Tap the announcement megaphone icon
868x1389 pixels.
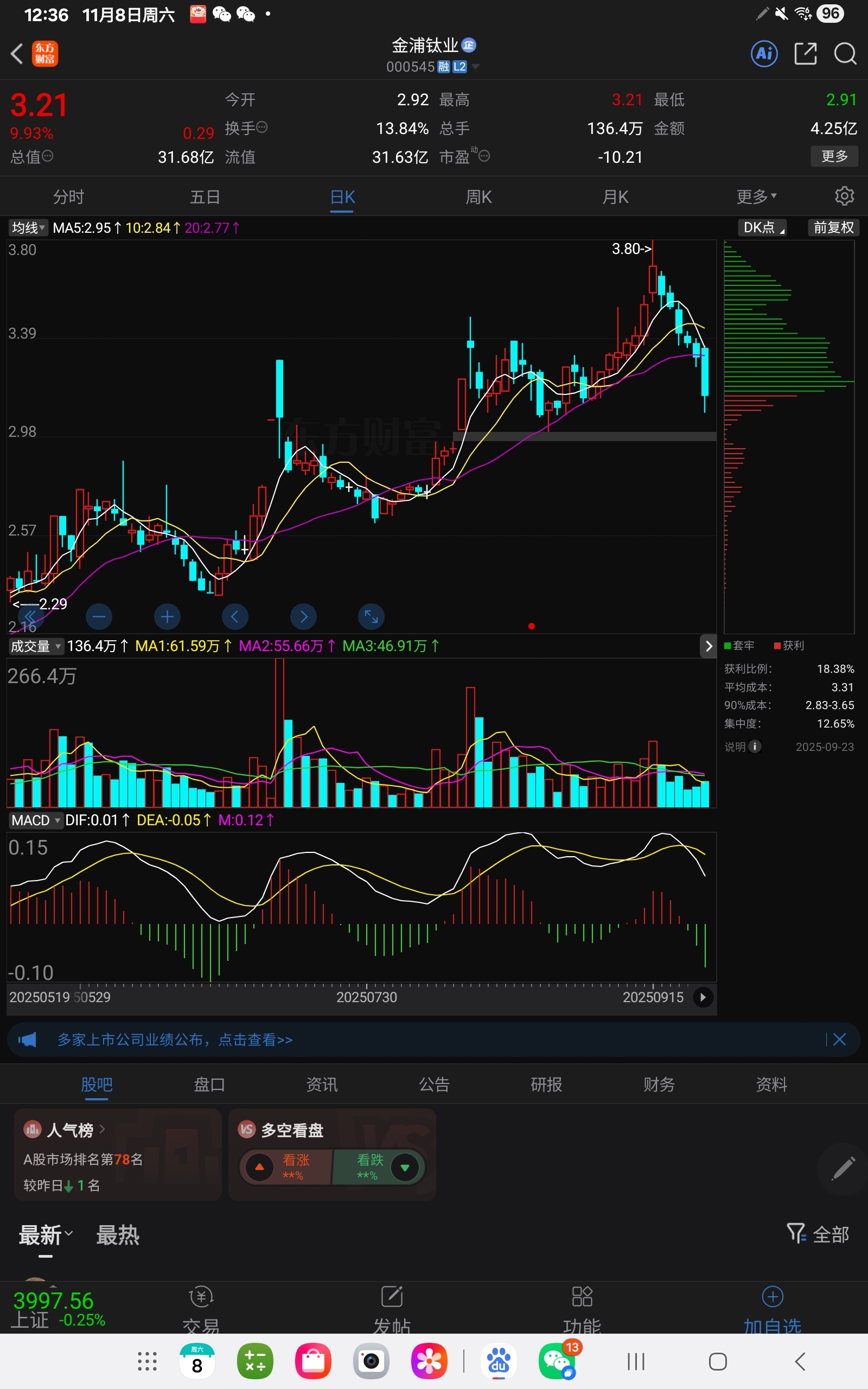click(x=27, y=1040)
